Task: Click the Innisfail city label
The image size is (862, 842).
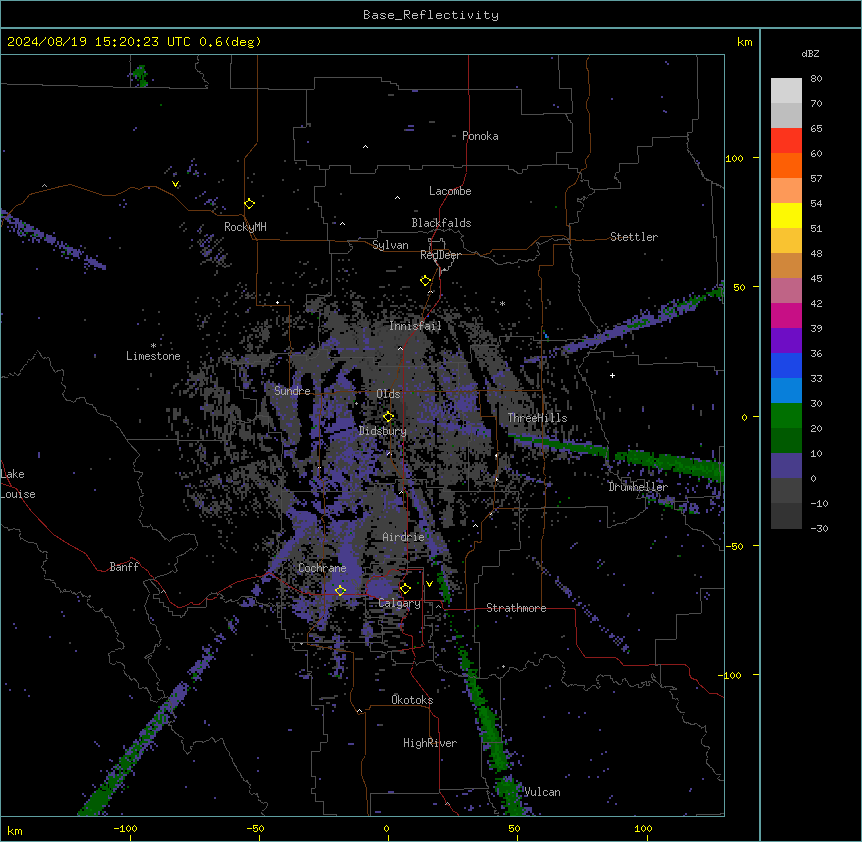Action: click(x=415, y=326)
